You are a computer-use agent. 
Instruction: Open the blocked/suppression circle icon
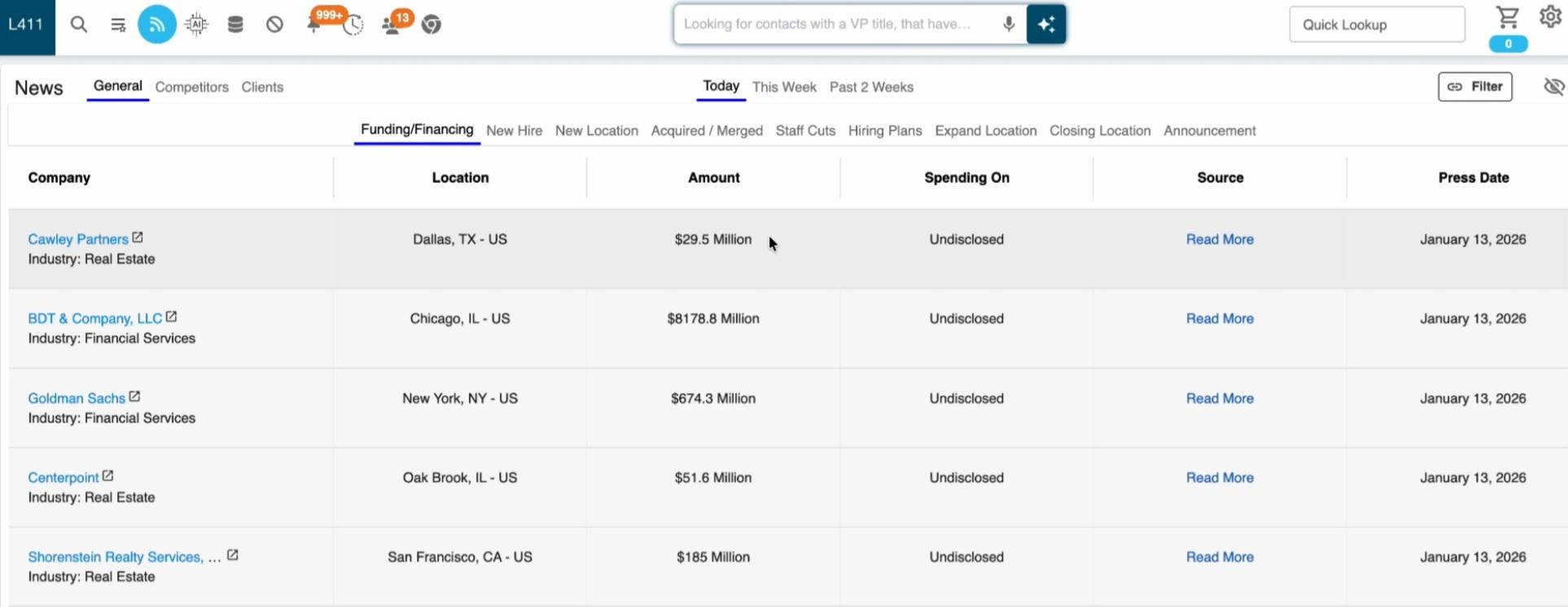(x=274, y=24)
